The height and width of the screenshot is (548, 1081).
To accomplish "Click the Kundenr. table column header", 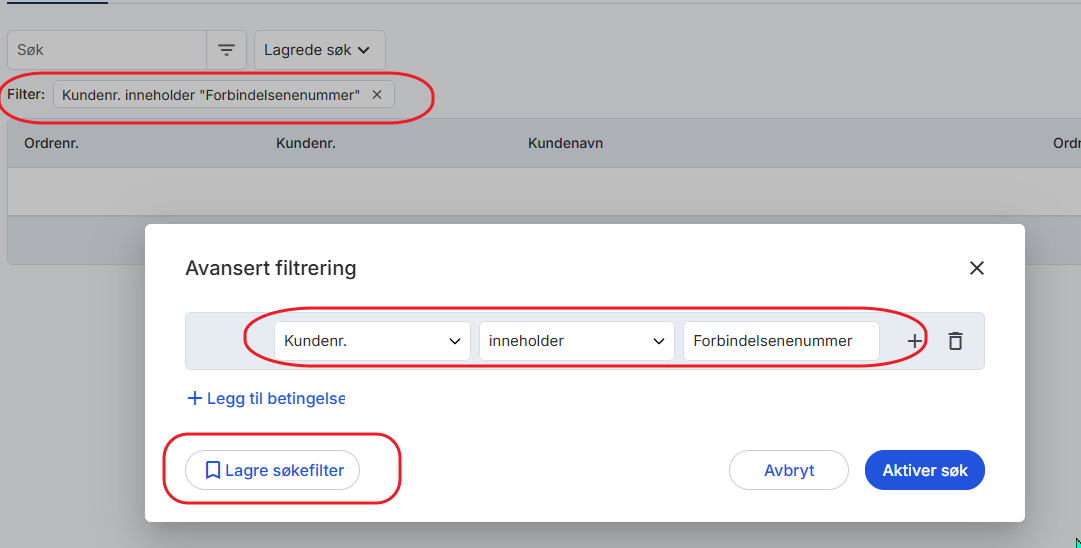I will (x=305, y=143).
